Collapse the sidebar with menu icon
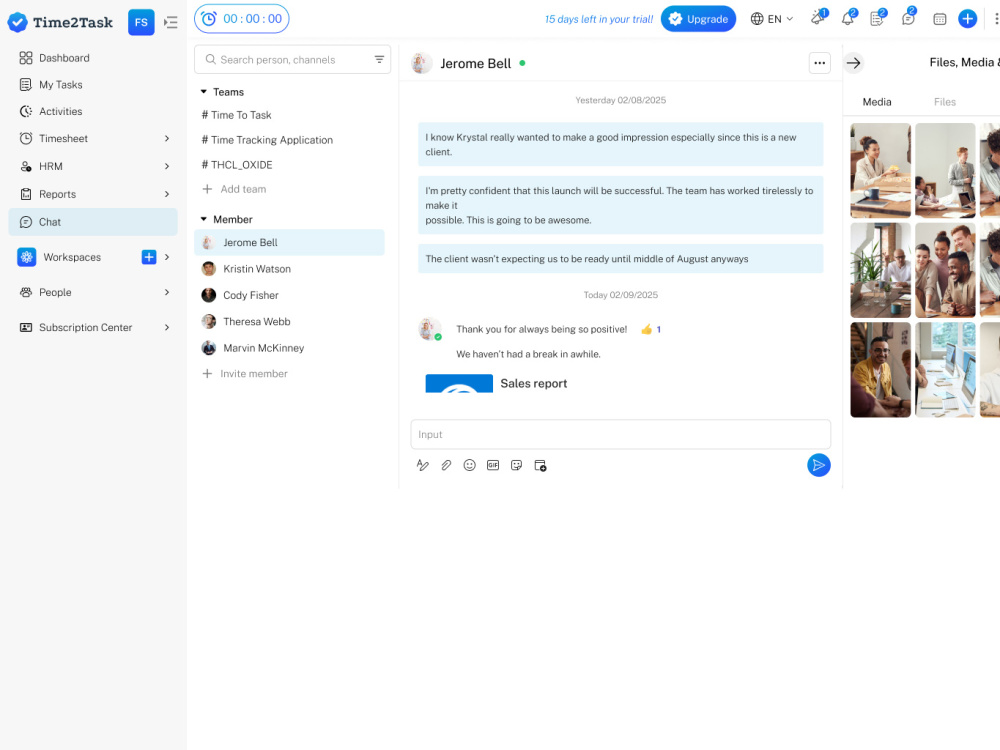 170,22
